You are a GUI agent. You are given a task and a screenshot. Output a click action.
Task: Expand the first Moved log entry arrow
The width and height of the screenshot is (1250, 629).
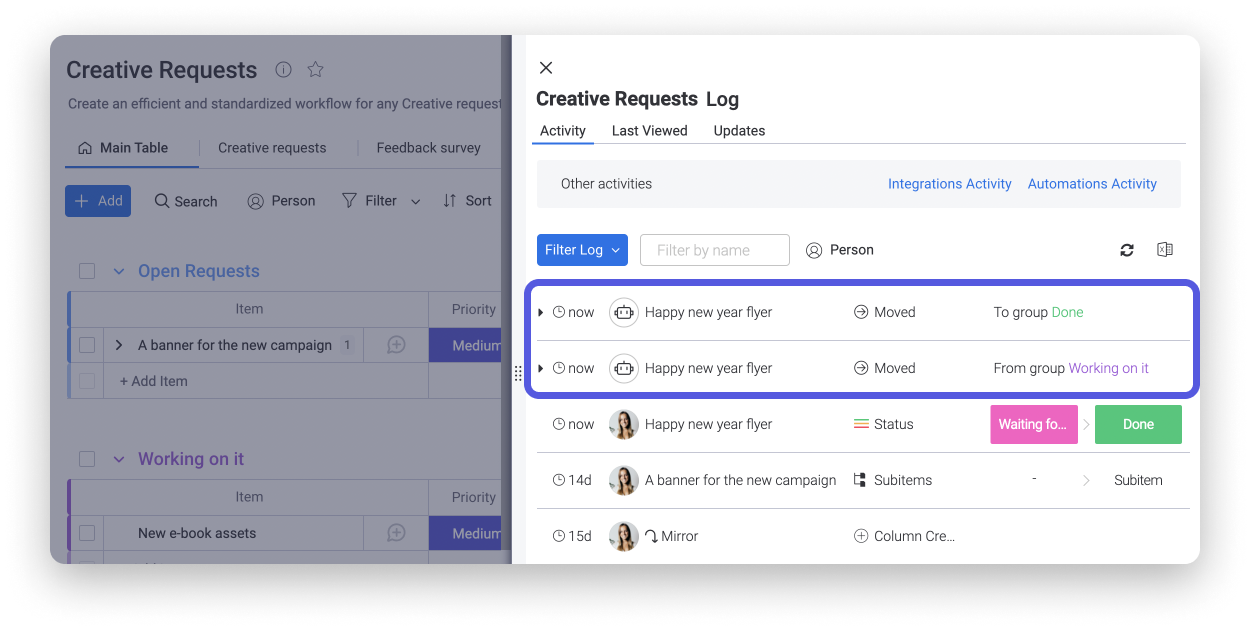[x=541, y=312]
